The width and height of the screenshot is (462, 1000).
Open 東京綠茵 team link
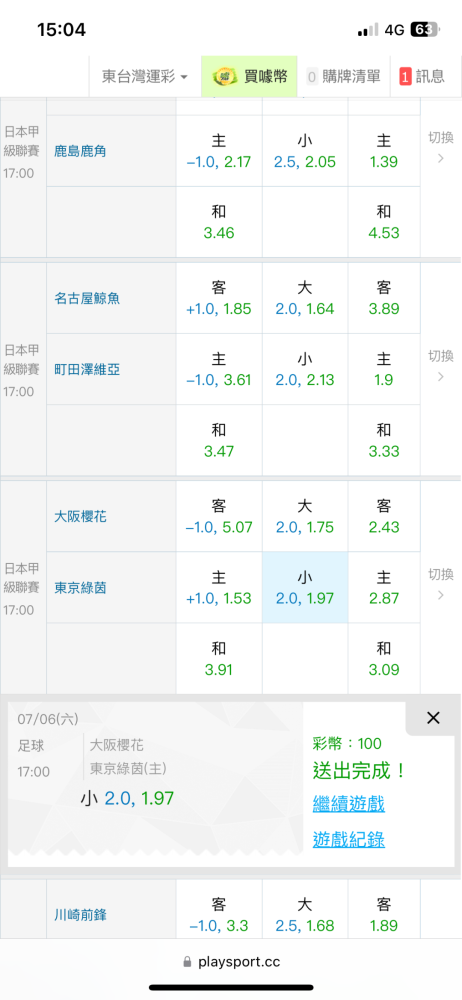coord(80,588)
